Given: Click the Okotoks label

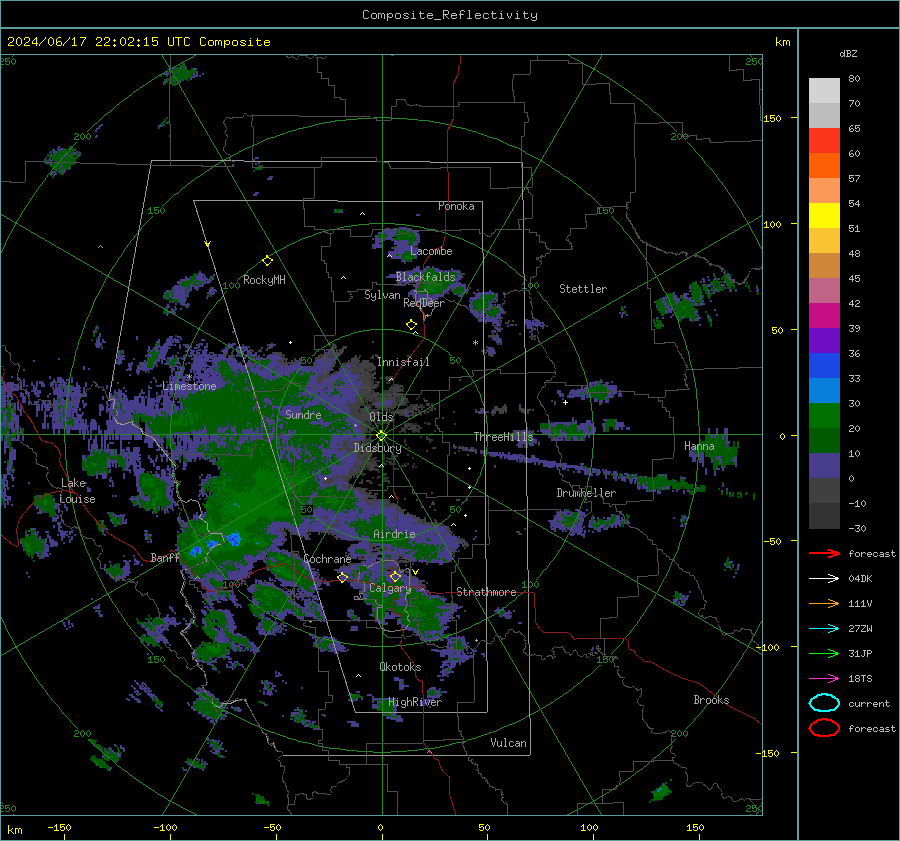Looking at the screenshot, I should pos(400,667).
